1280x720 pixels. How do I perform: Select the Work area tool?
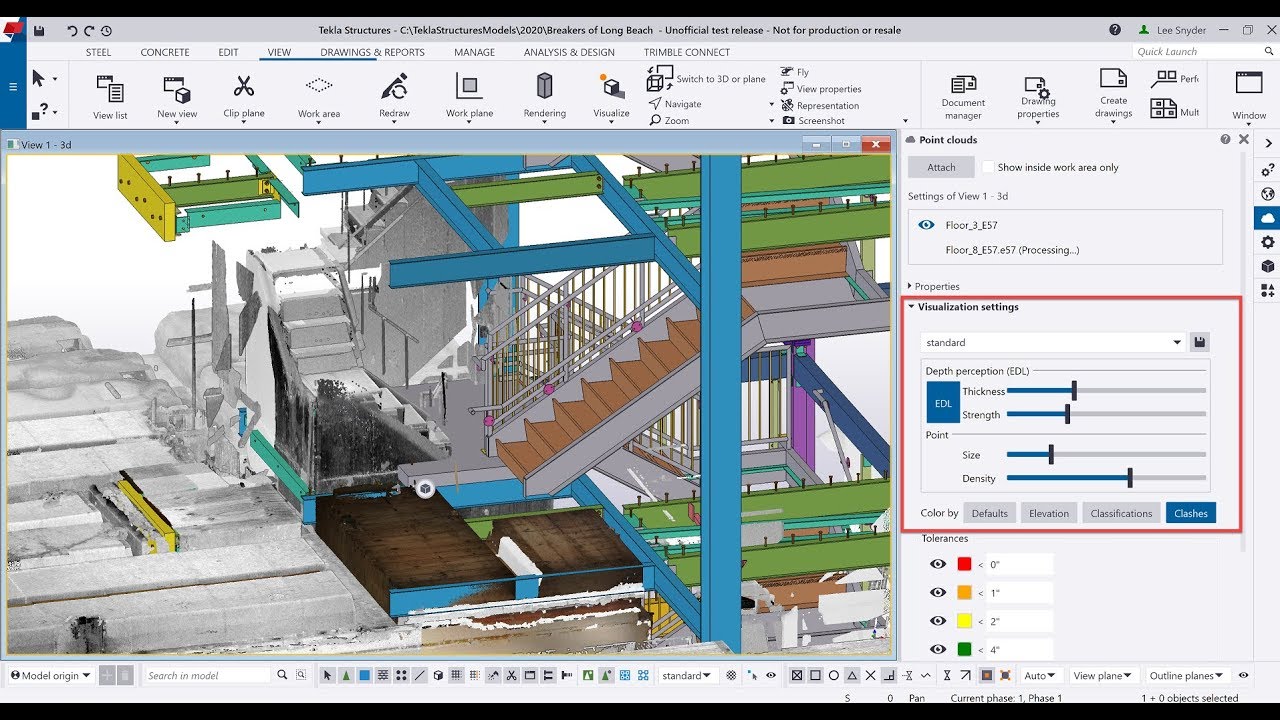(319, 88)
